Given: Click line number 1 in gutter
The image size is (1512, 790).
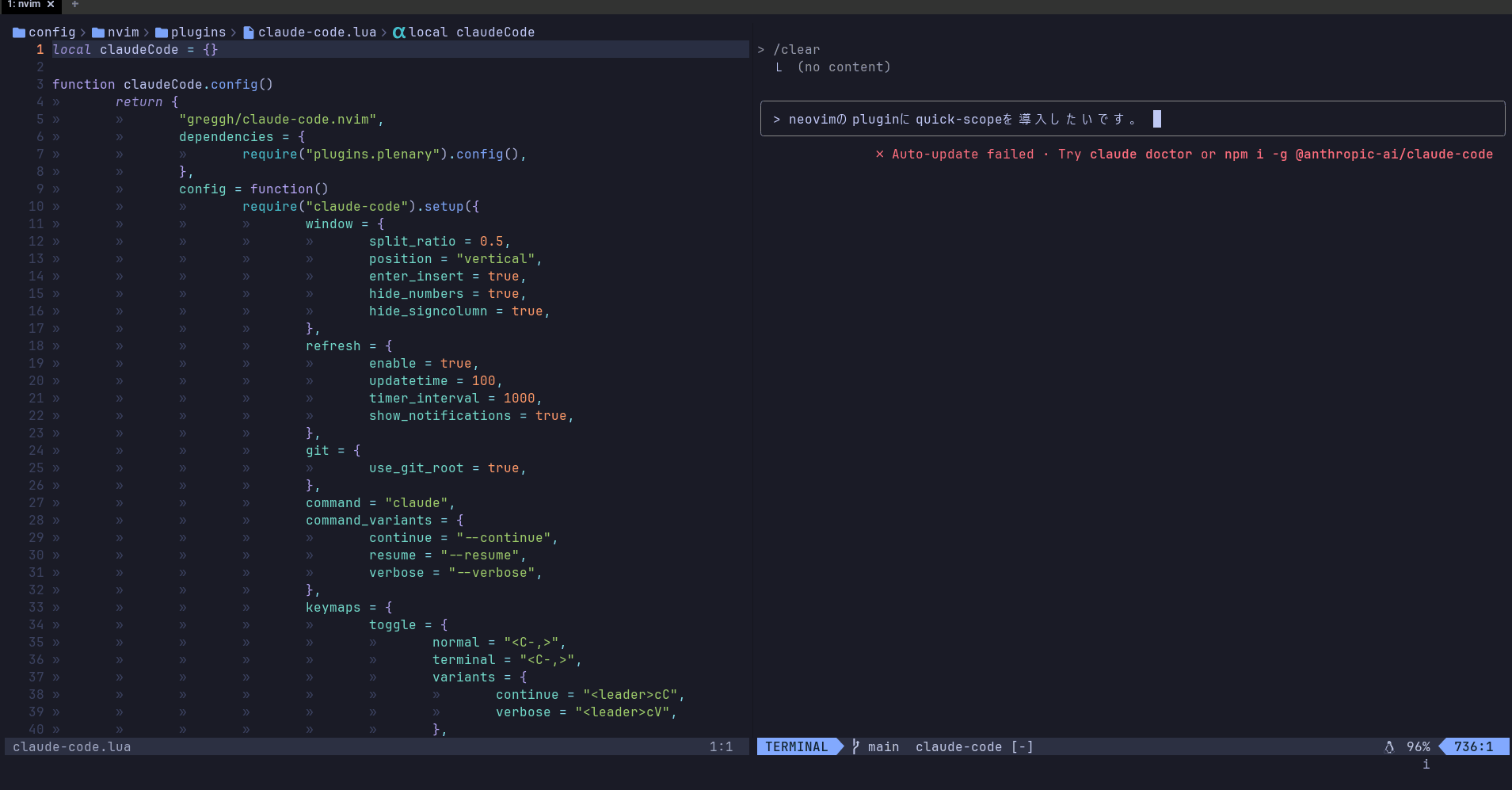Looking at the screenshot, I should click(40, 50).
